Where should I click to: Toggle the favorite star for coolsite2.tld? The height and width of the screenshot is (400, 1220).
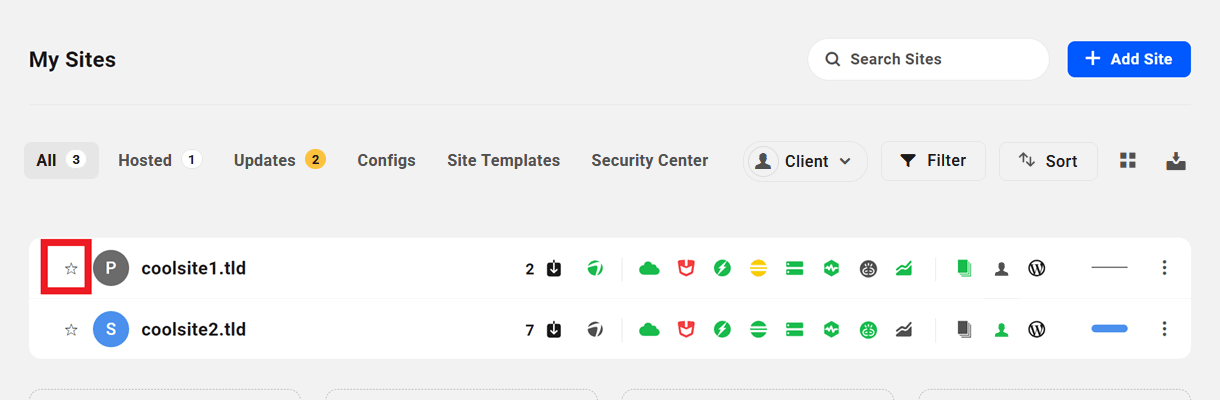[x=71, y=329]
